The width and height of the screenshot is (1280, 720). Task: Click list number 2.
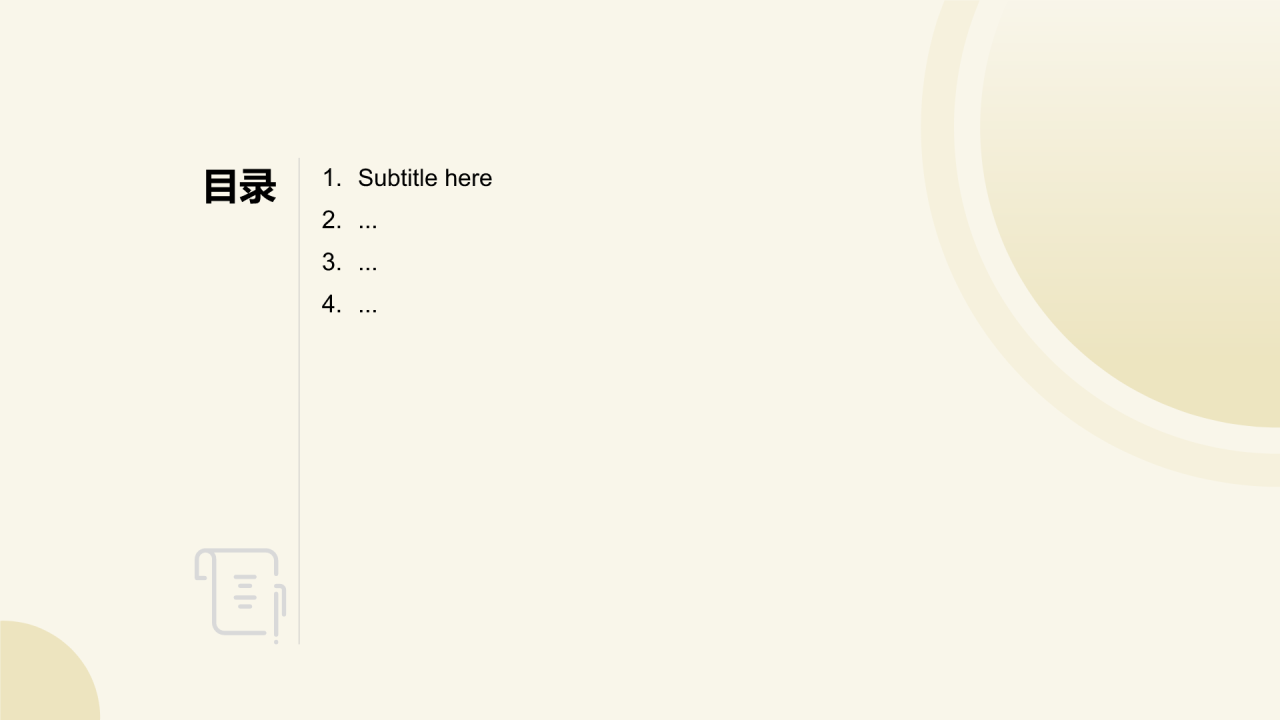pos(331,220)
